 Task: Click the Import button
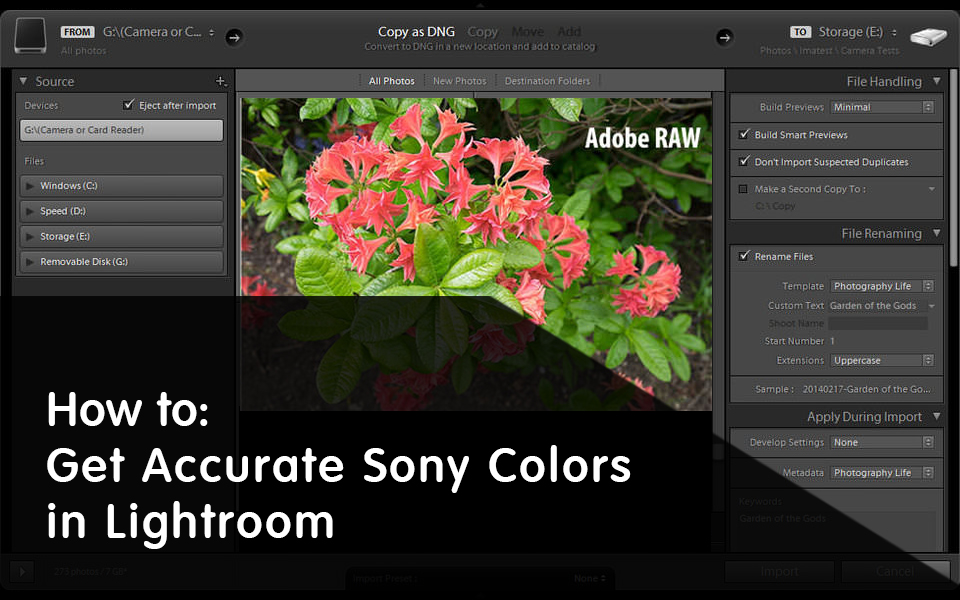779,571
